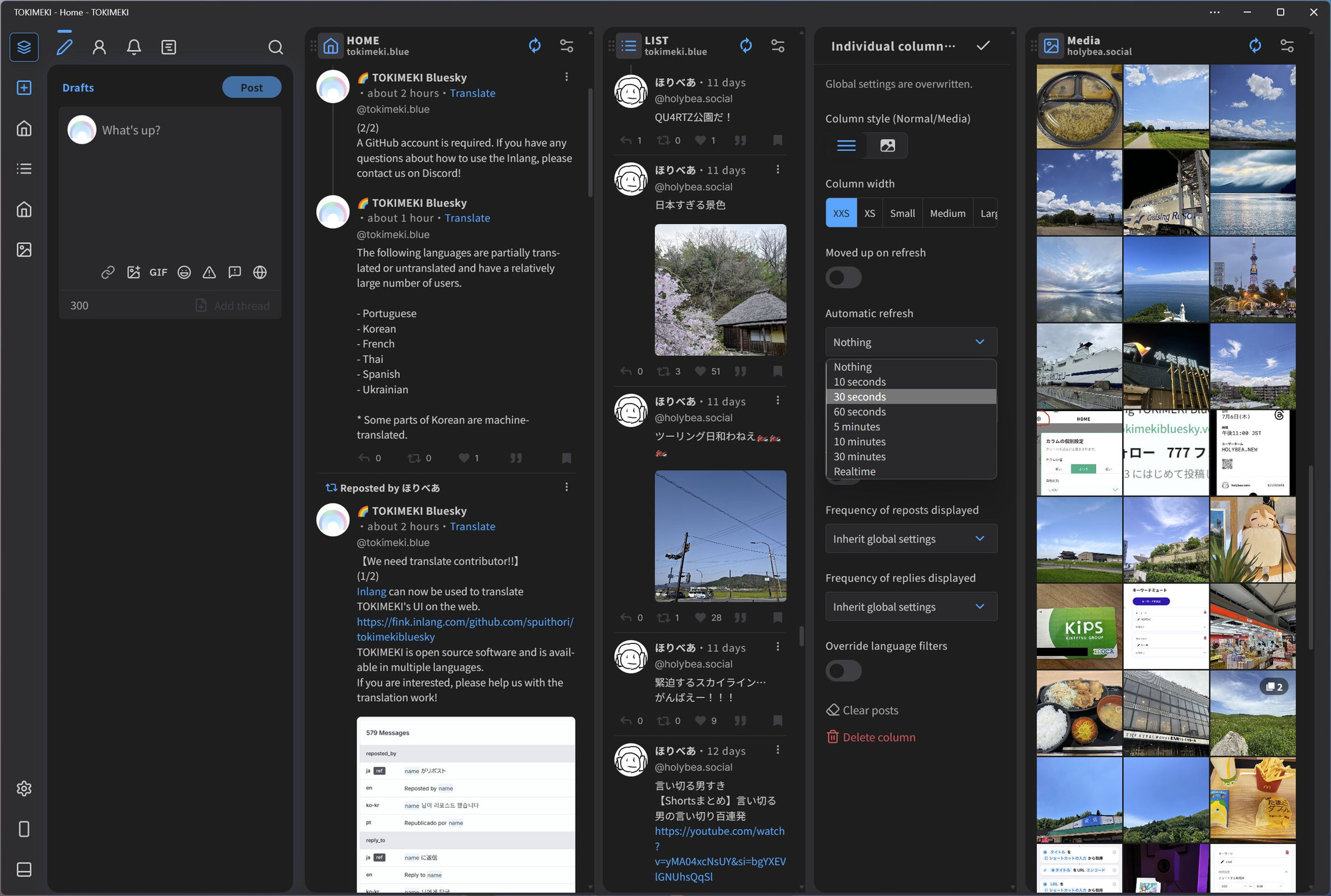The width and height of the screenshot is (1331, 896).
Task: Open emoji picker in composer
Action: point(184,272)
